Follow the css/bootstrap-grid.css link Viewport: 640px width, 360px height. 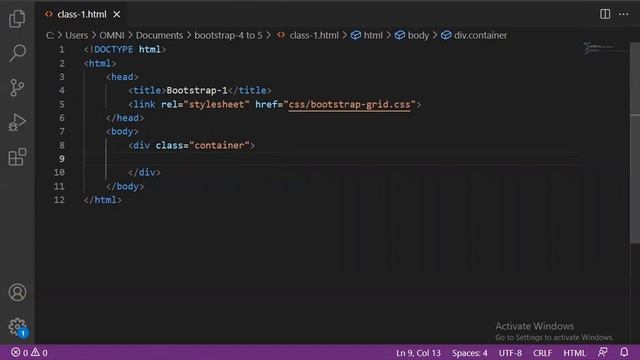[x=349, y=104]
